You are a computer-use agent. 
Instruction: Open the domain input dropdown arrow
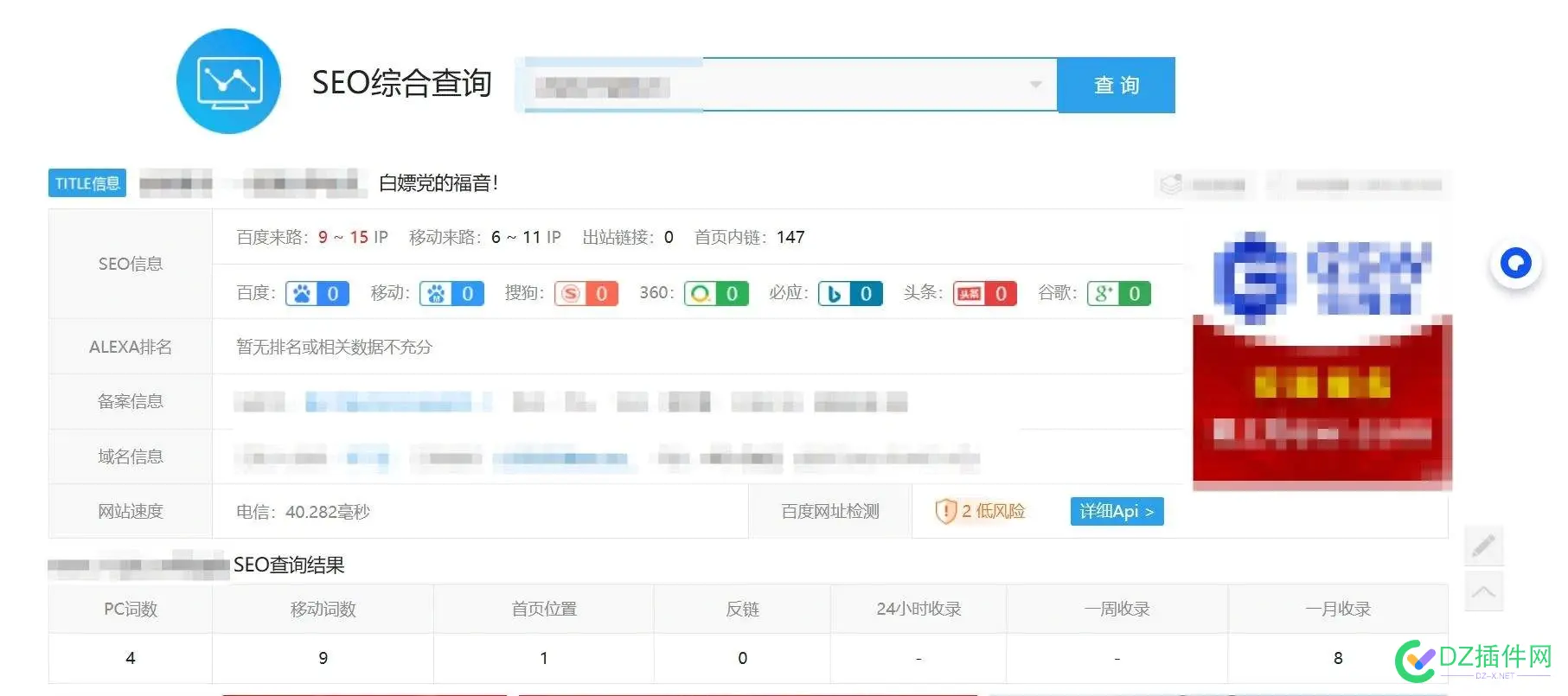click(1035, 85)
